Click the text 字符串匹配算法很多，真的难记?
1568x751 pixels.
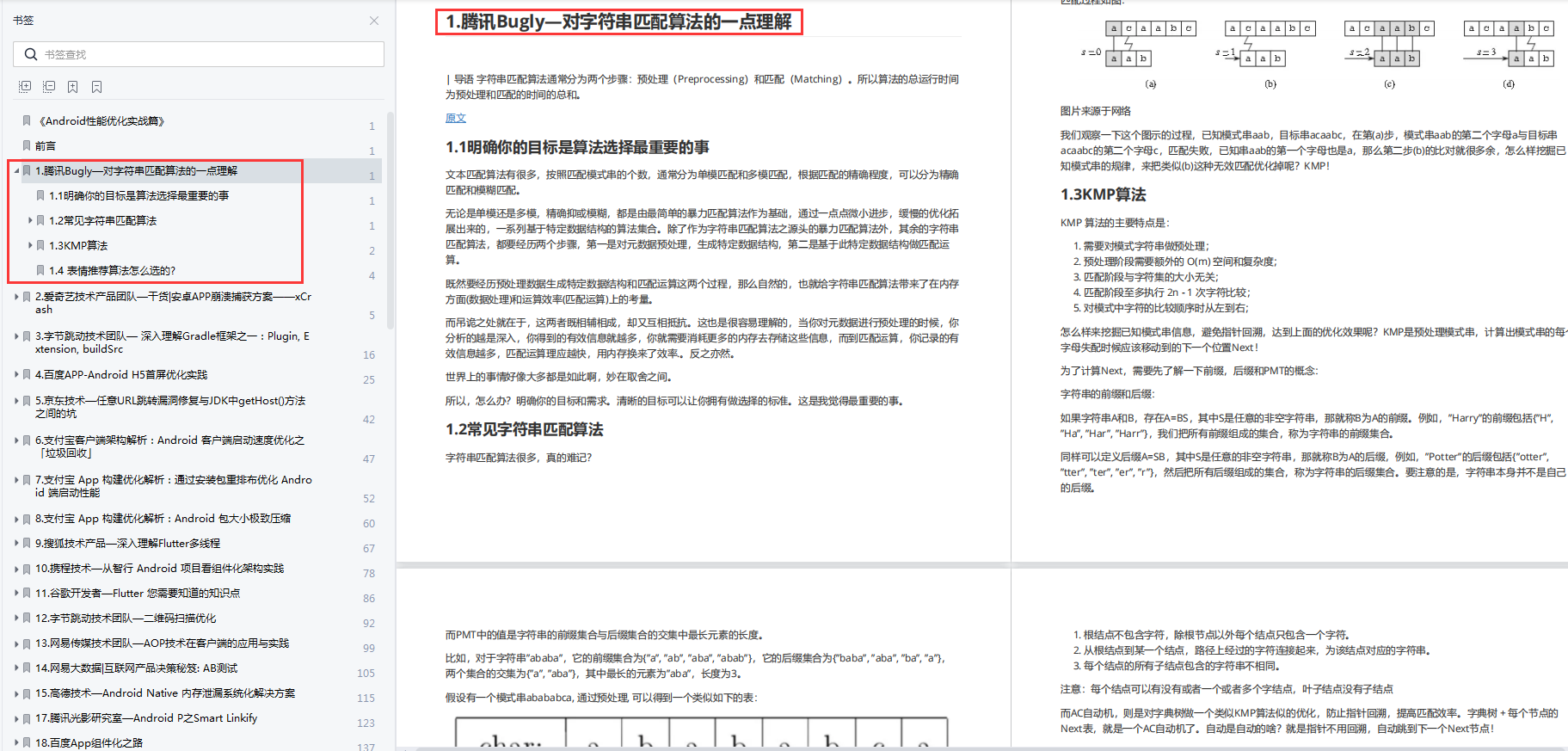[x=519, y=458]
